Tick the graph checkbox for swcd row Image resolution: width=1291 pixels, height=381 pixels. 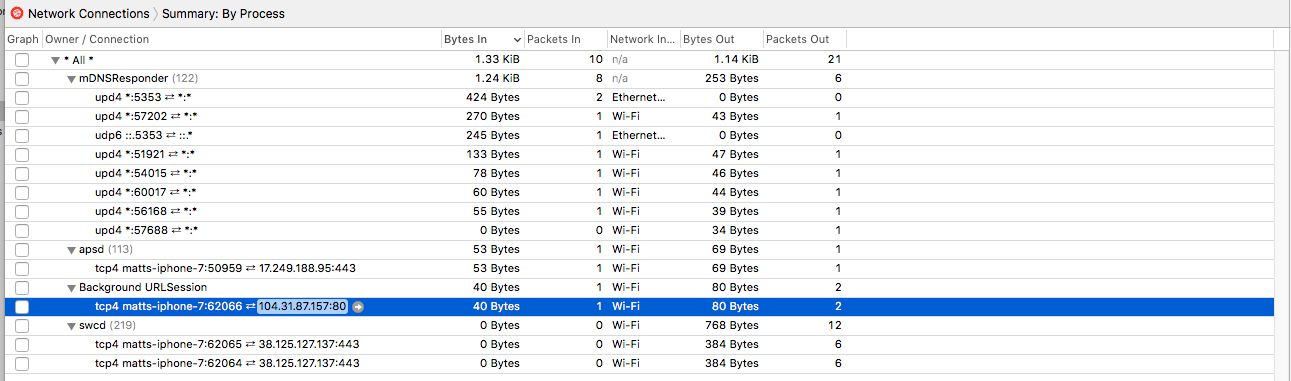tap(21, 325)
